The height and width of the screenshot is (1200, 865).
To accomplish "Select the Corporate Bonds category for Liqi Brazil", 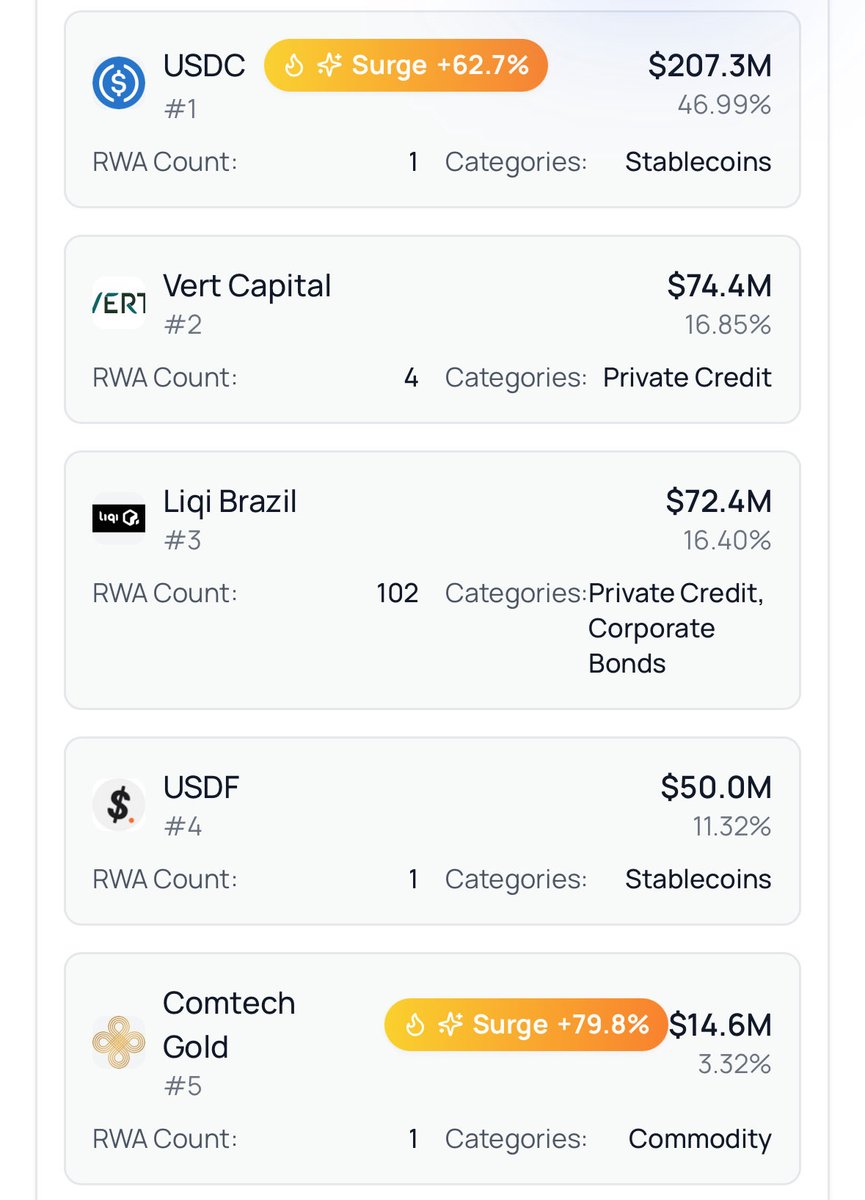I will pos(651,646).
